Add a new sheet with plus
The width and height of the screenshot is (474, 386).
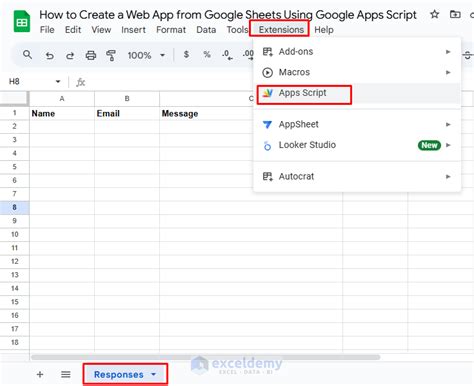click(40, 374)
